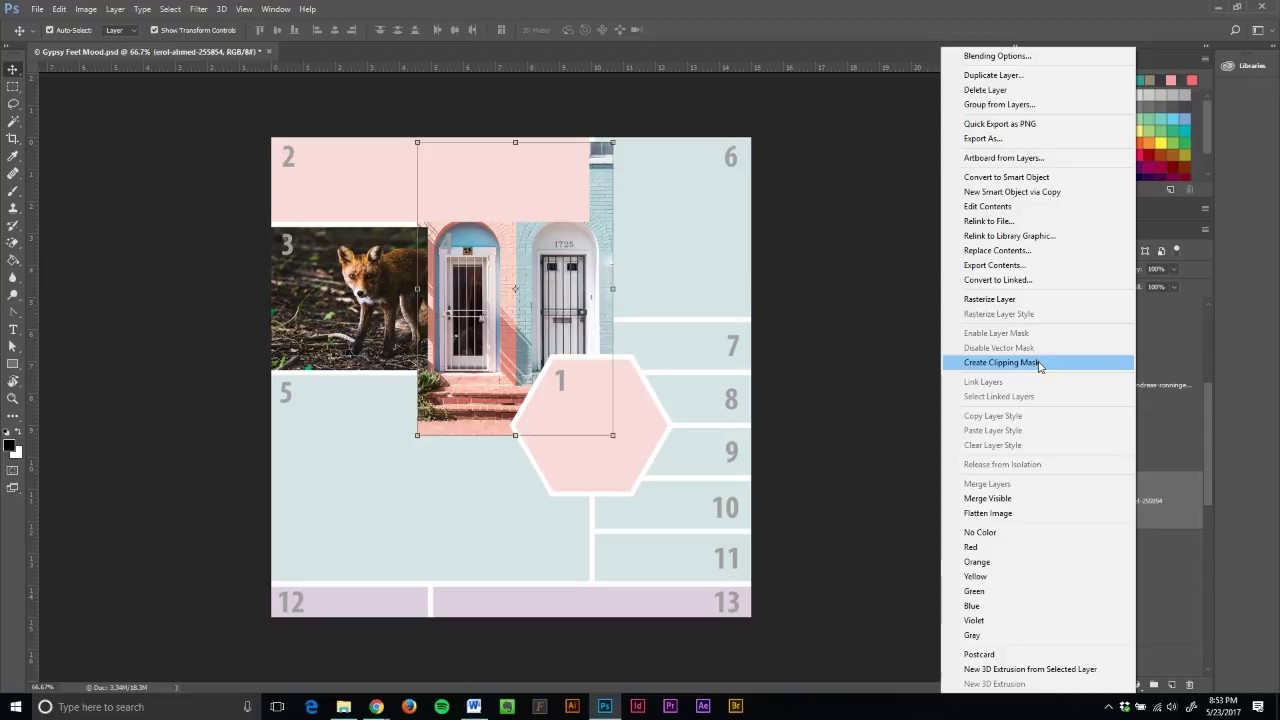Click the foreground color swatch

(x=9, y=444)
